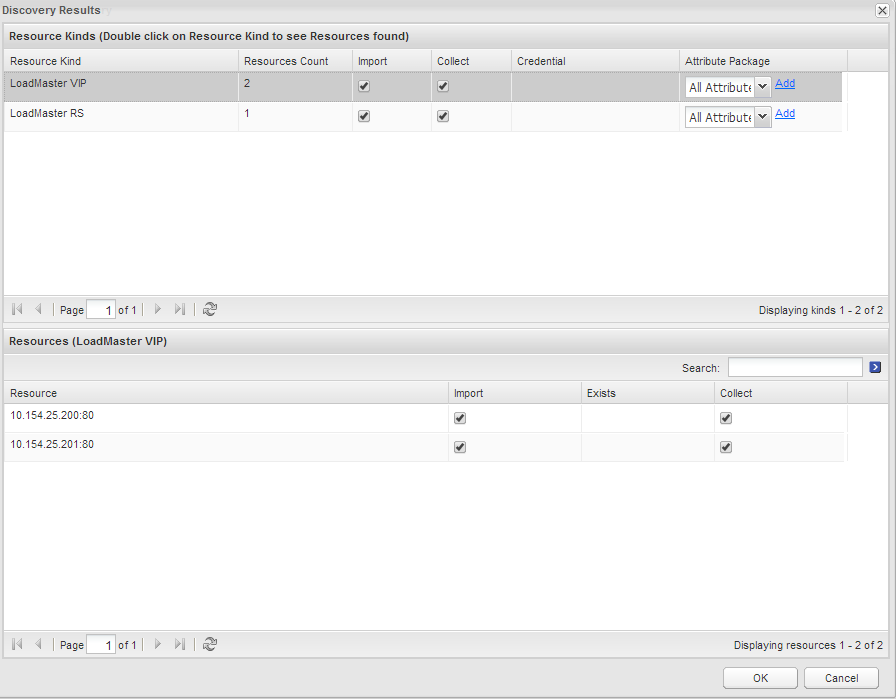The image size is (896, 699).
Task: Focus the Search input field
Action: 795,368
